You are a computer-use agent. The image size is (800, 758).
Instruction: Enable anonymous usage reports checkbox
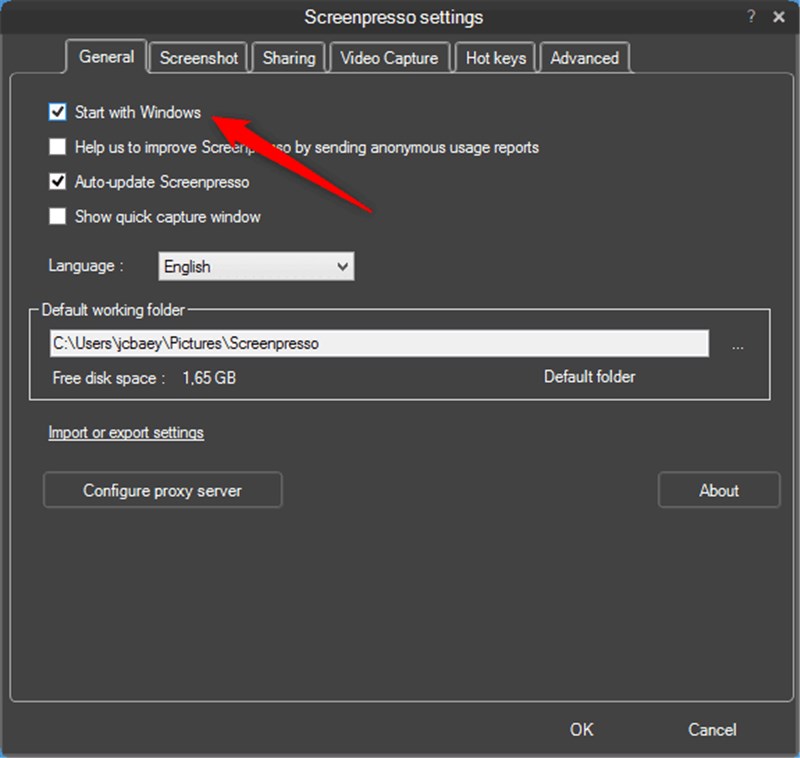pos(57,146)
